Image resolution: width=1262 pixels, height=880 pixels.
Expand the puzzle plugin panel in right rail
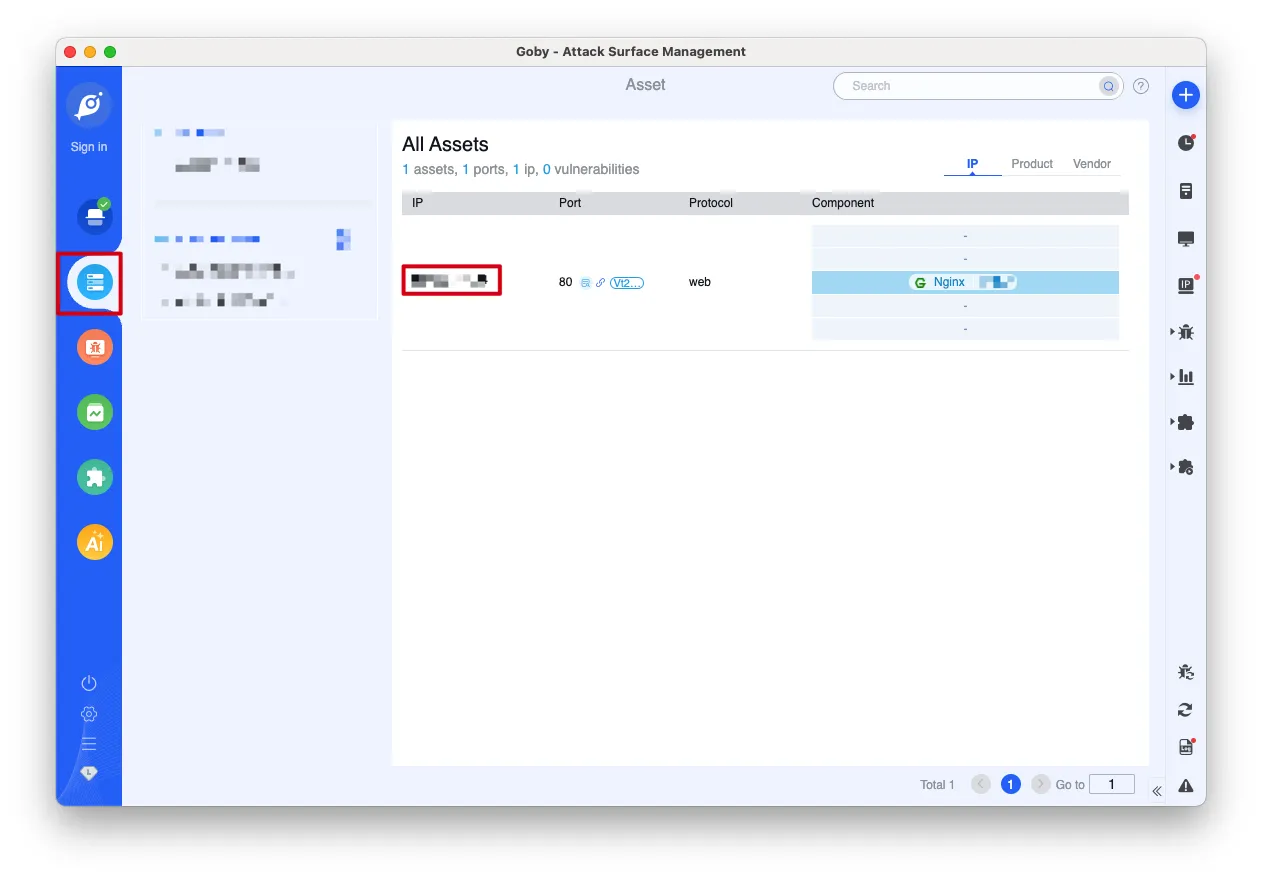click(x=1185, y=422)
